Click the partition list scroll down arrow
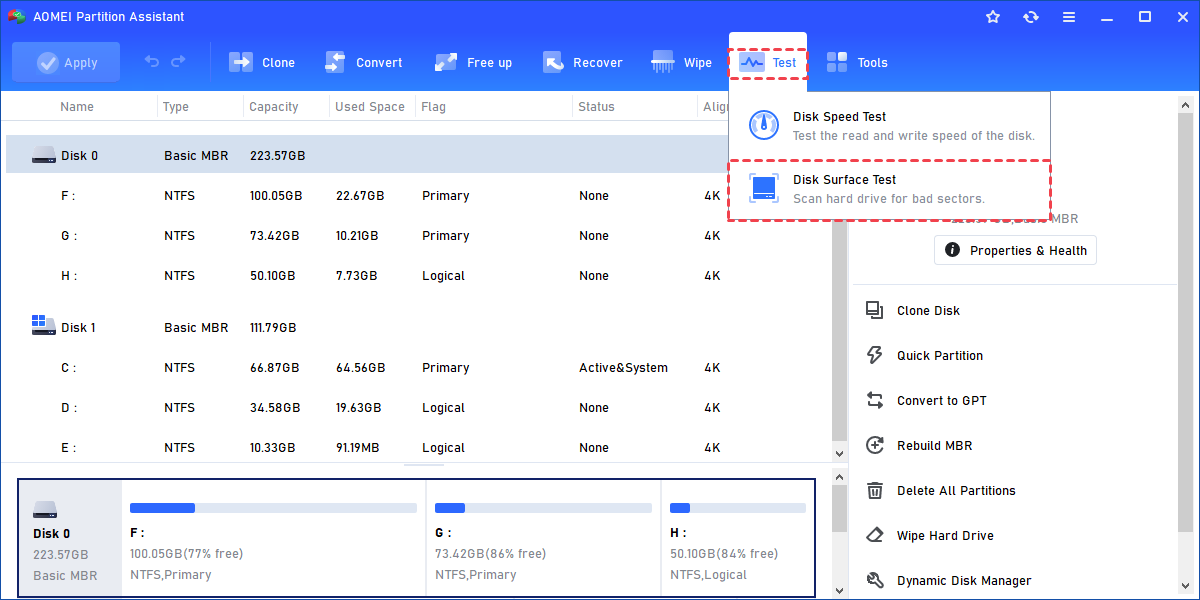This screenshot has height=600, width=1200. (839, 453)
